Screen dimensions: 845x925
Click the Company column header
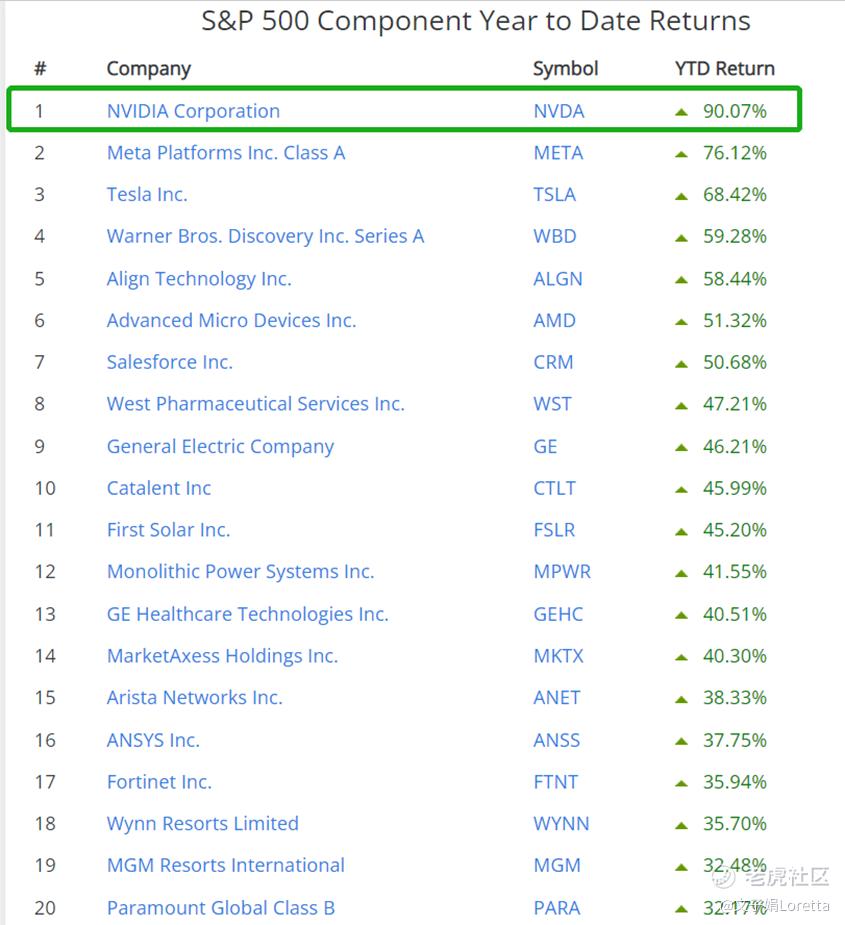(x=149, y=69)
